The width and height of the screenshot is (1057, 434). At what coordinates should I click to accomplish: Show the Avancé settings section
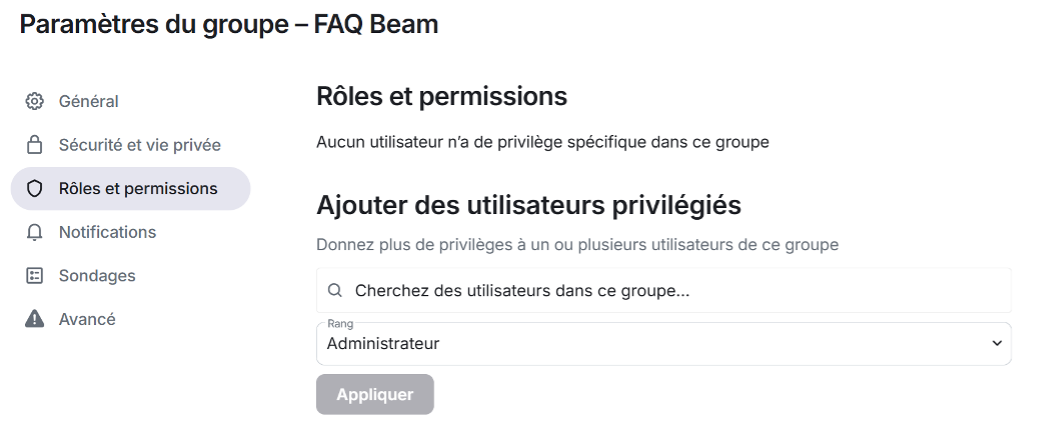click(x=87, y=320)
